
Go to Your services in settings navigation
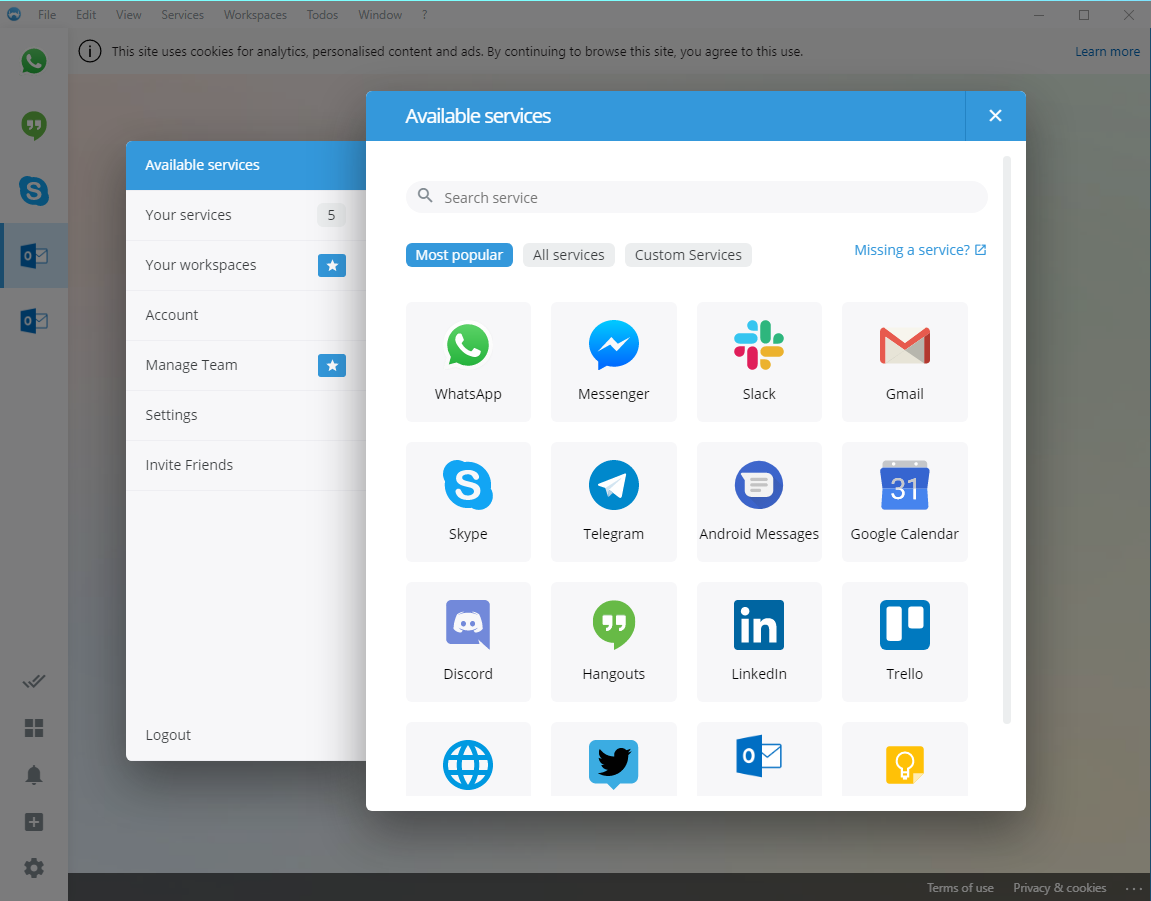246,215
